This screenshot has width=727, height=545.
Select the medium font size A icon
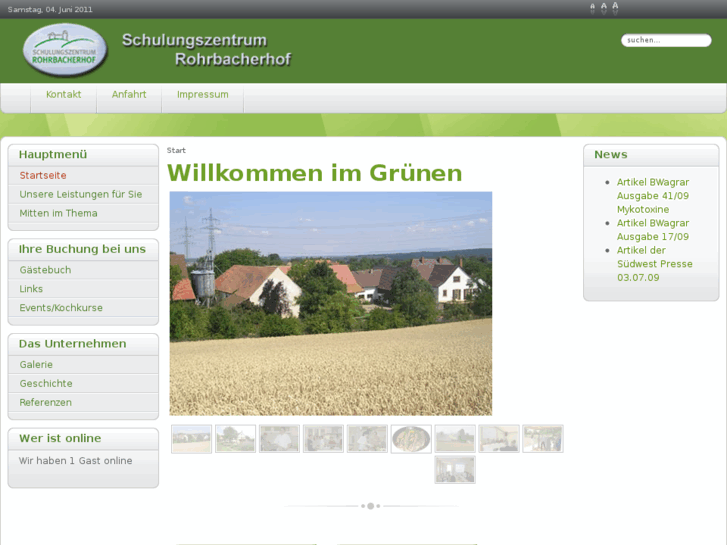click(604, 8)
